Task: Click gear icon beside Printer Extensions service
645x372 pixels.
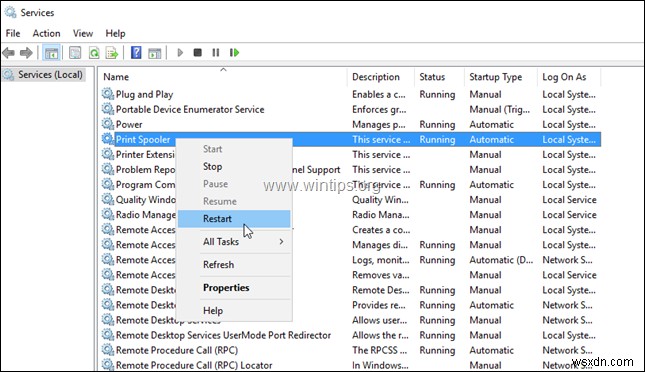Action: coord(108,154)
